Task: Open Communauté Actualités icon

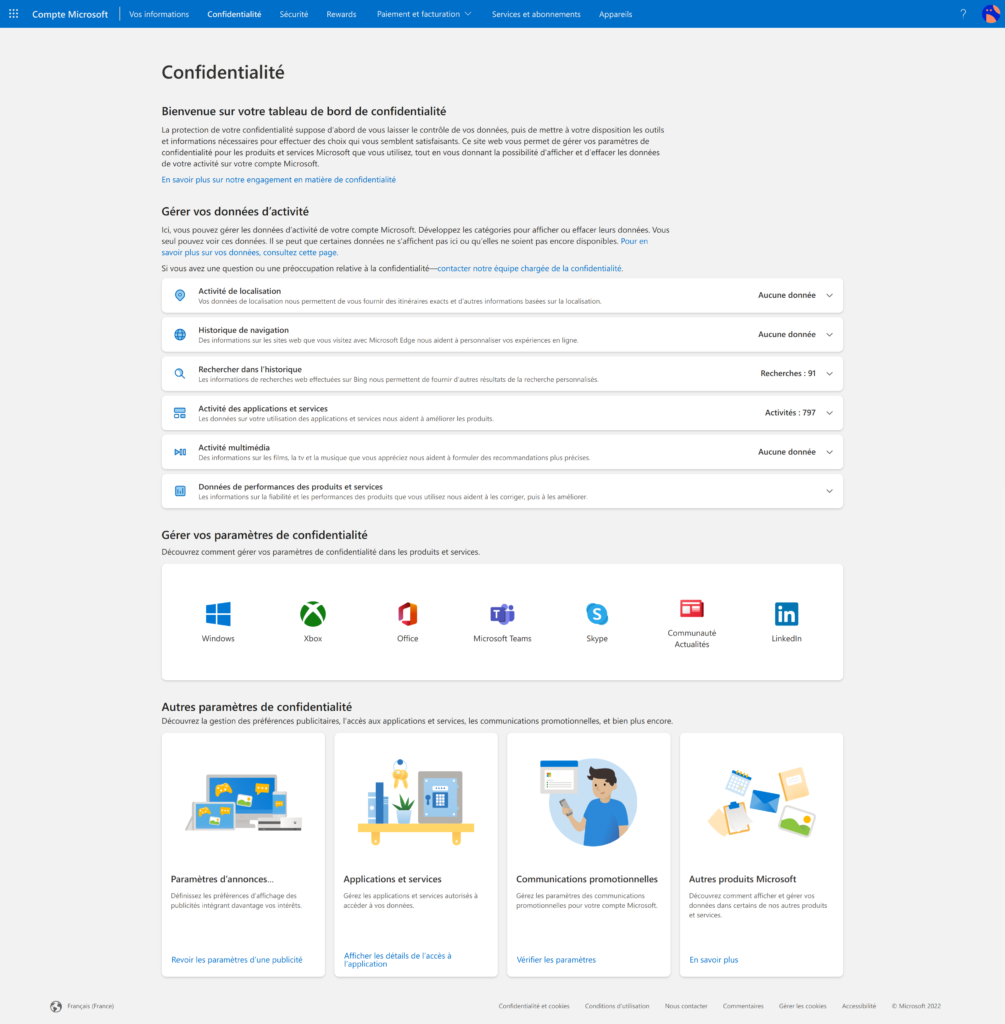Action: (x=692, y=609)
